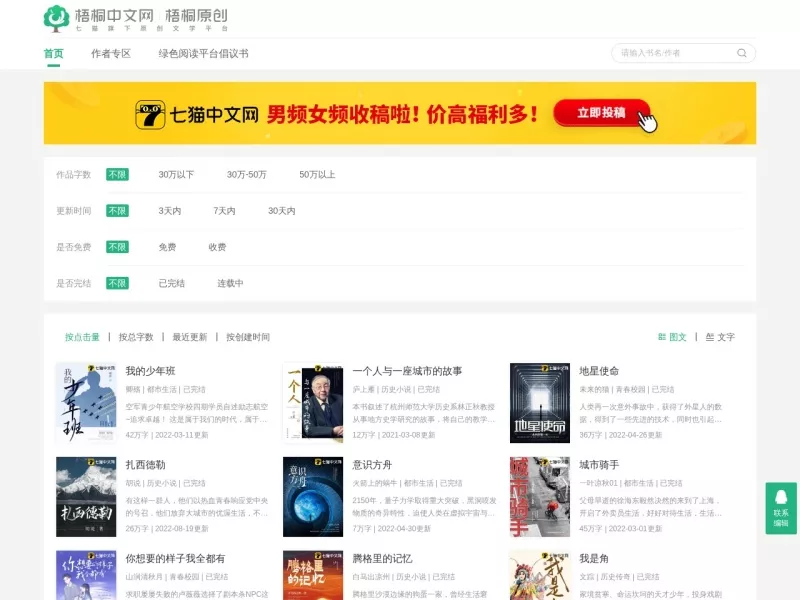
Task: Select 不限 for 是否完结 filter
Action: pyautogui.click(x=117, y=283)
